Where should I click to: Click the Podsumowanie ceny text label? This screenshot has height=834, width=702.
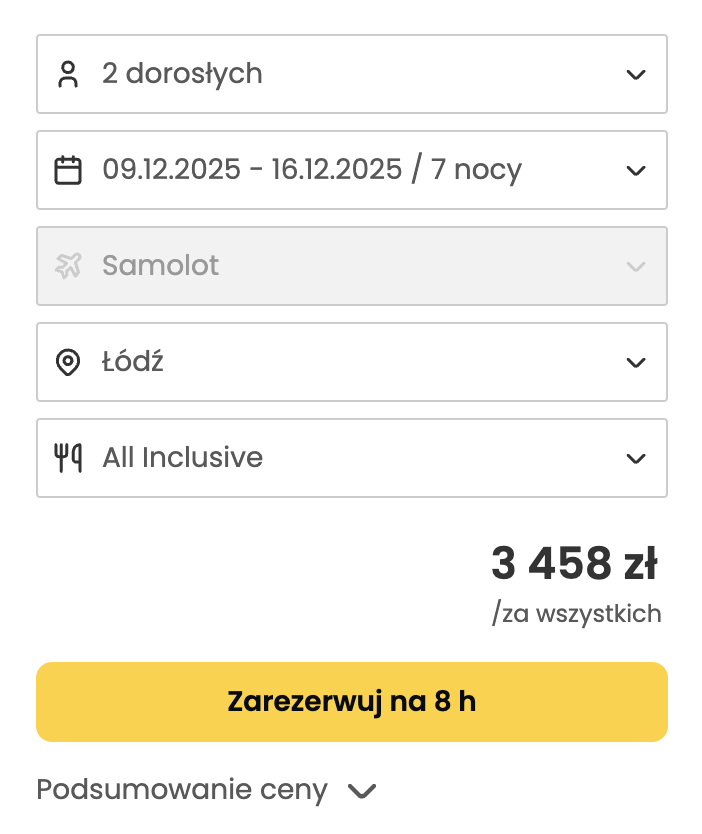pos(180,789)
